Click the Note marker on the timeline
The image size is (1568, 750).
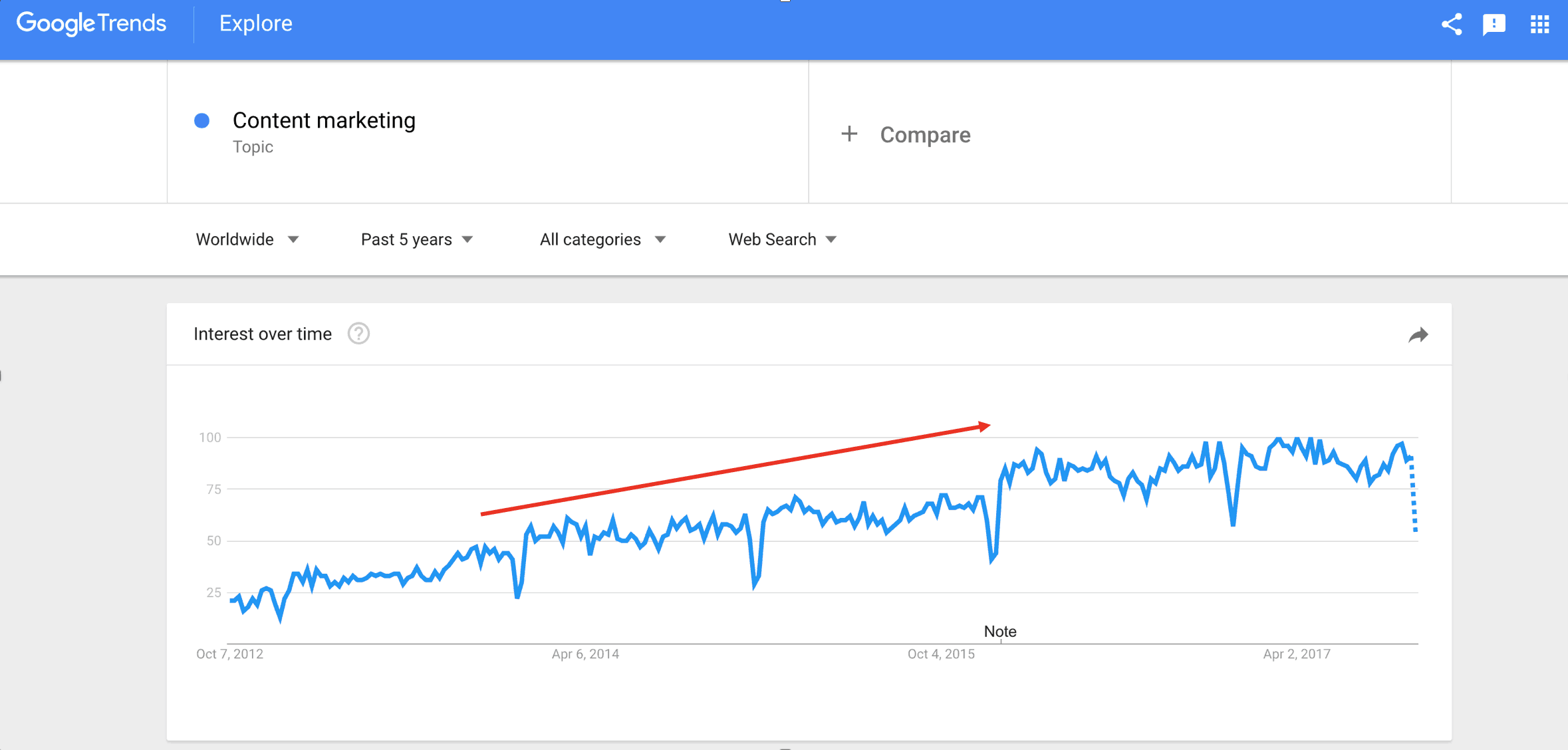click(1000, 631)
